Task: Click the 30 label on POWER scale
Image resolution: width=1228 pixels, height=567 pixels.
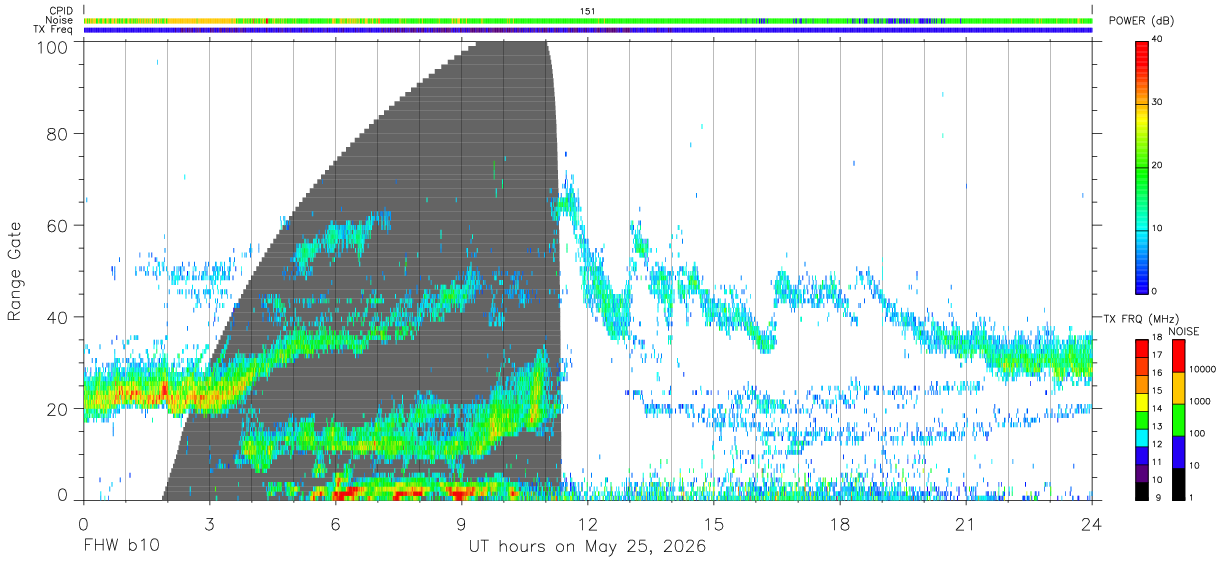Action: [1157, 102]
